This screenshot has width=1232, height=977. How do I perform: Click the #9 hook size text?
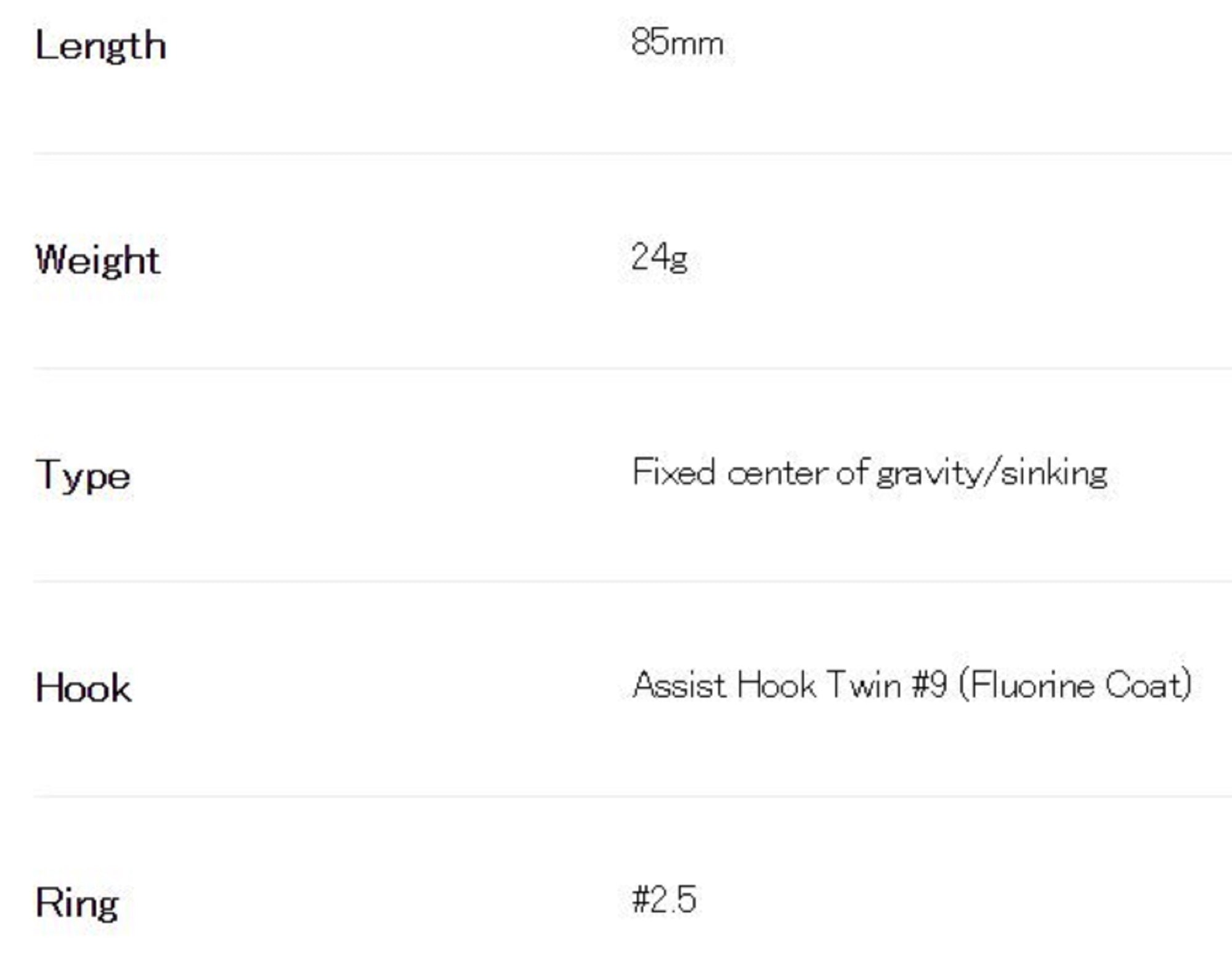(930, 685)
